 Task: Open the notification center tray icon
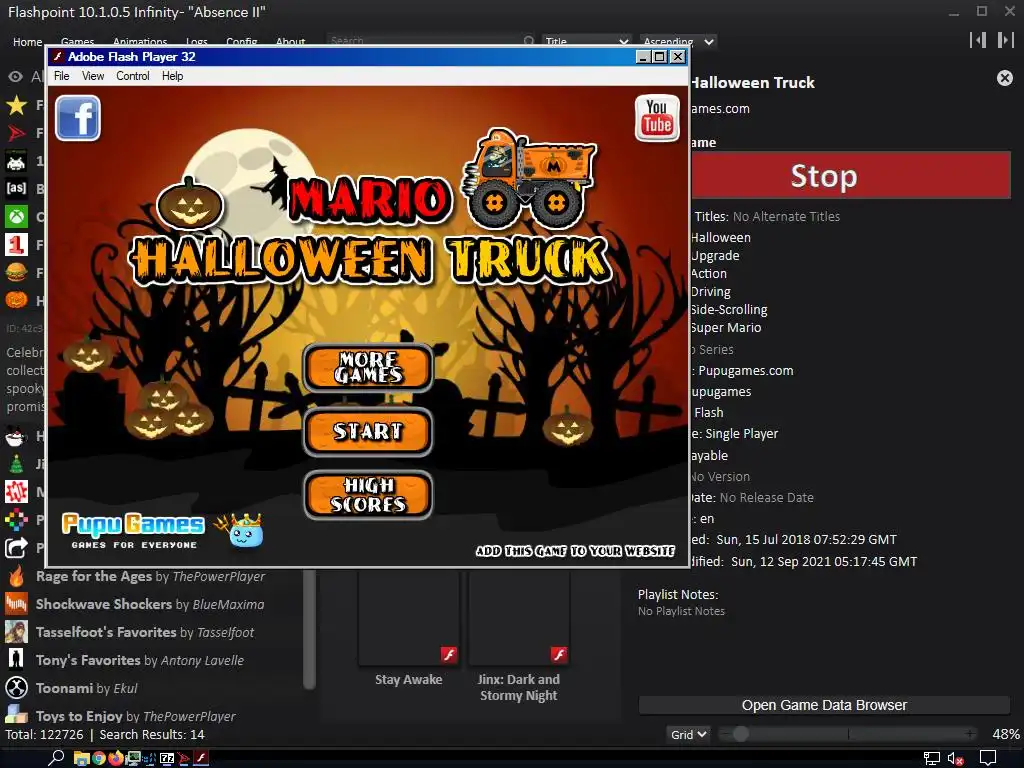coord(987,758)
